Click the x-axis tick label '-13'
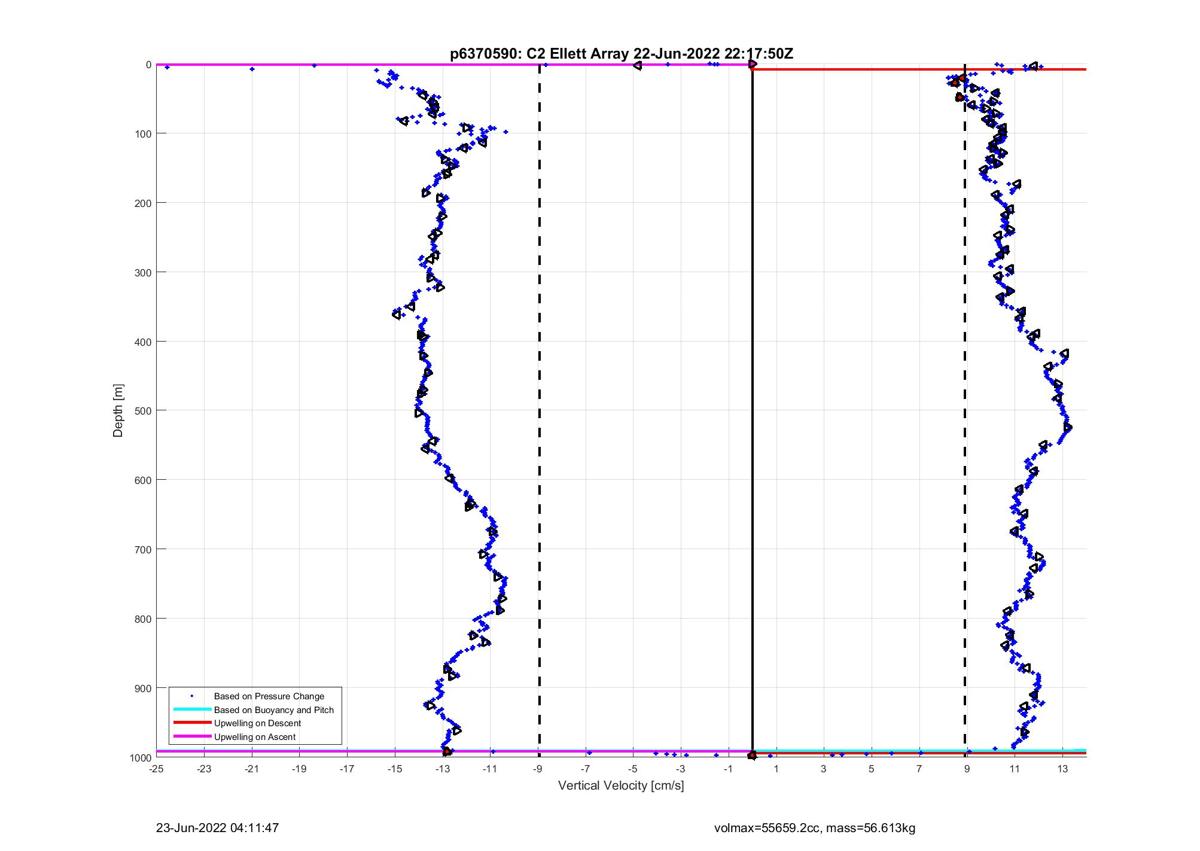Screen dimensions: 1200x851 click(x=443, y=769)
